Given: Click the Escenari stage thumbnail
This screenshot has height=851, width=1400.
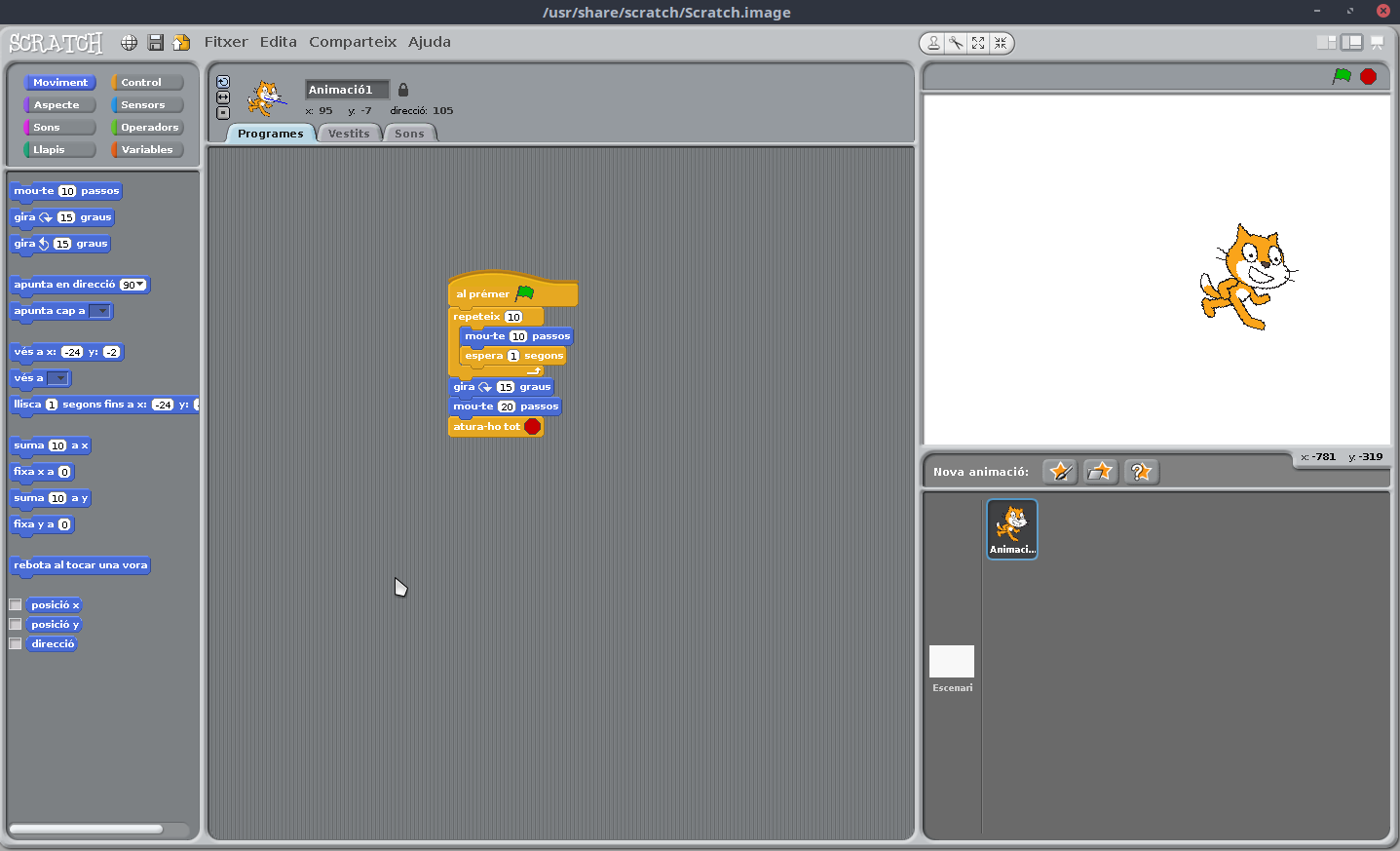Looking at the screenshot, I should click(952, 662).
